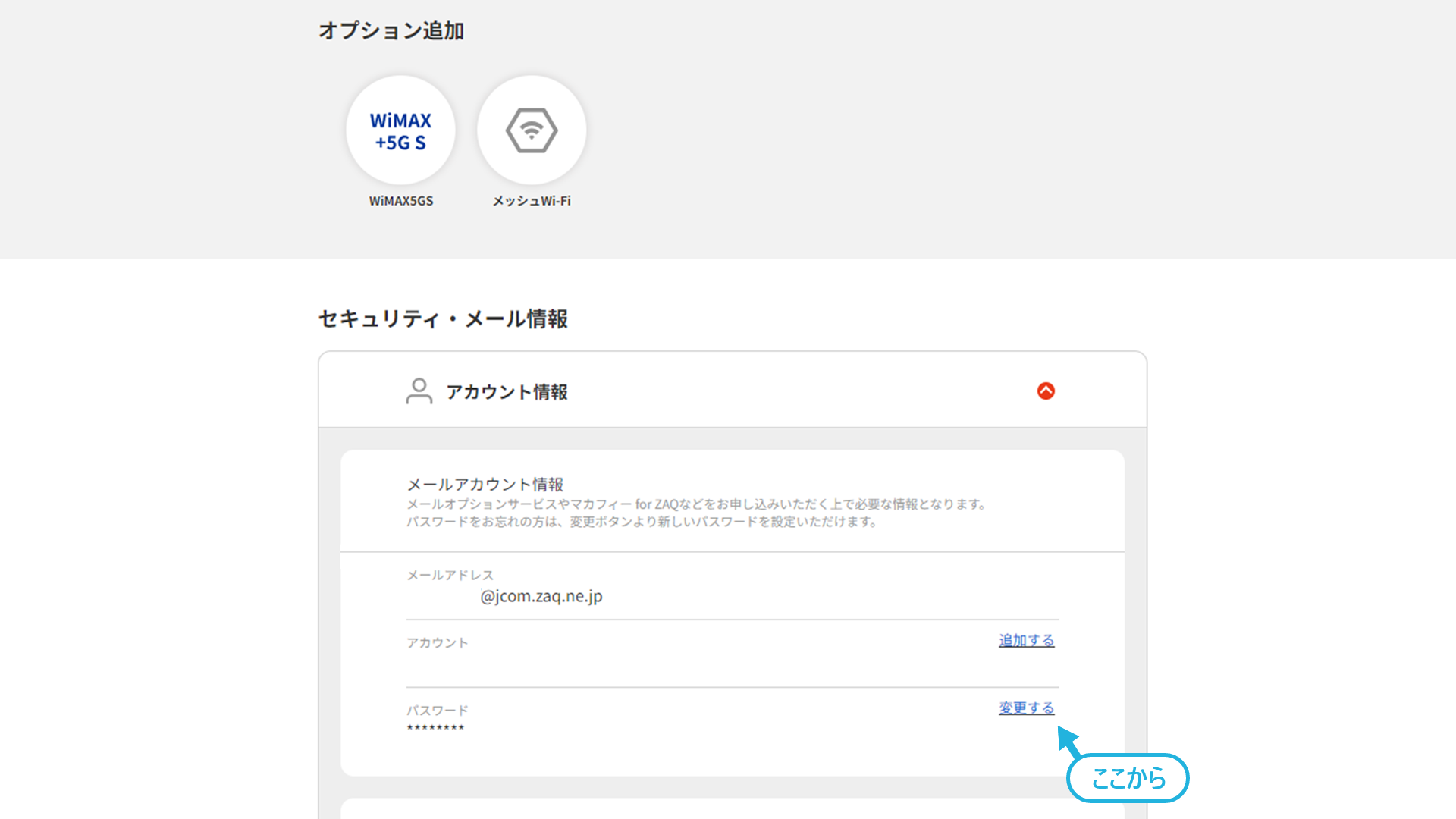Click the account person icon beside アカウント情報
Image resolution: width=1456 pixels, height=819 pixels.
[419, 391]
